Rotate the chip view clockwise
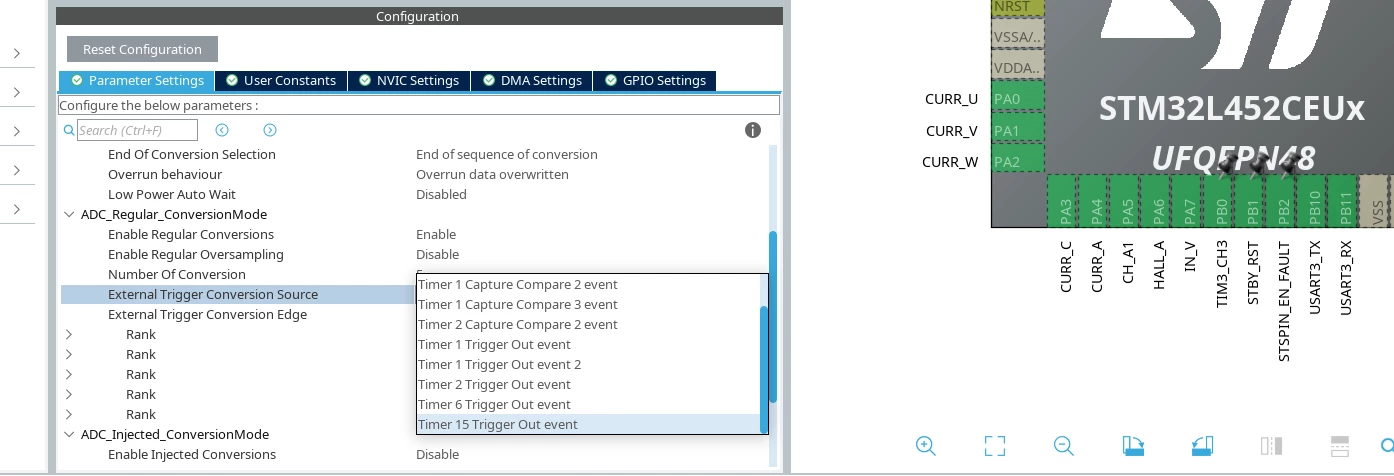The height and width of the screenshot is (476, 1394). pyautogui.click(x=1132, y=445)
